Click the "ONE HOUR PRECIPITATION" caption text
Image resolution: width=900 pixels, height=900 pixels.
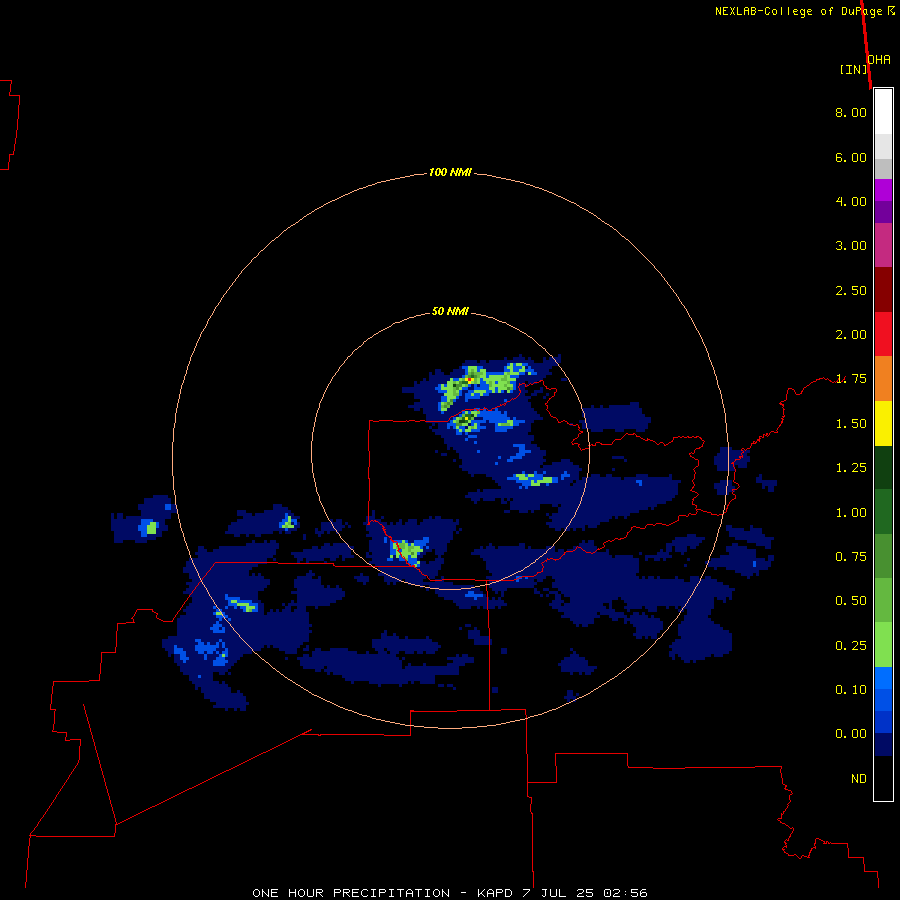[351, 893]
